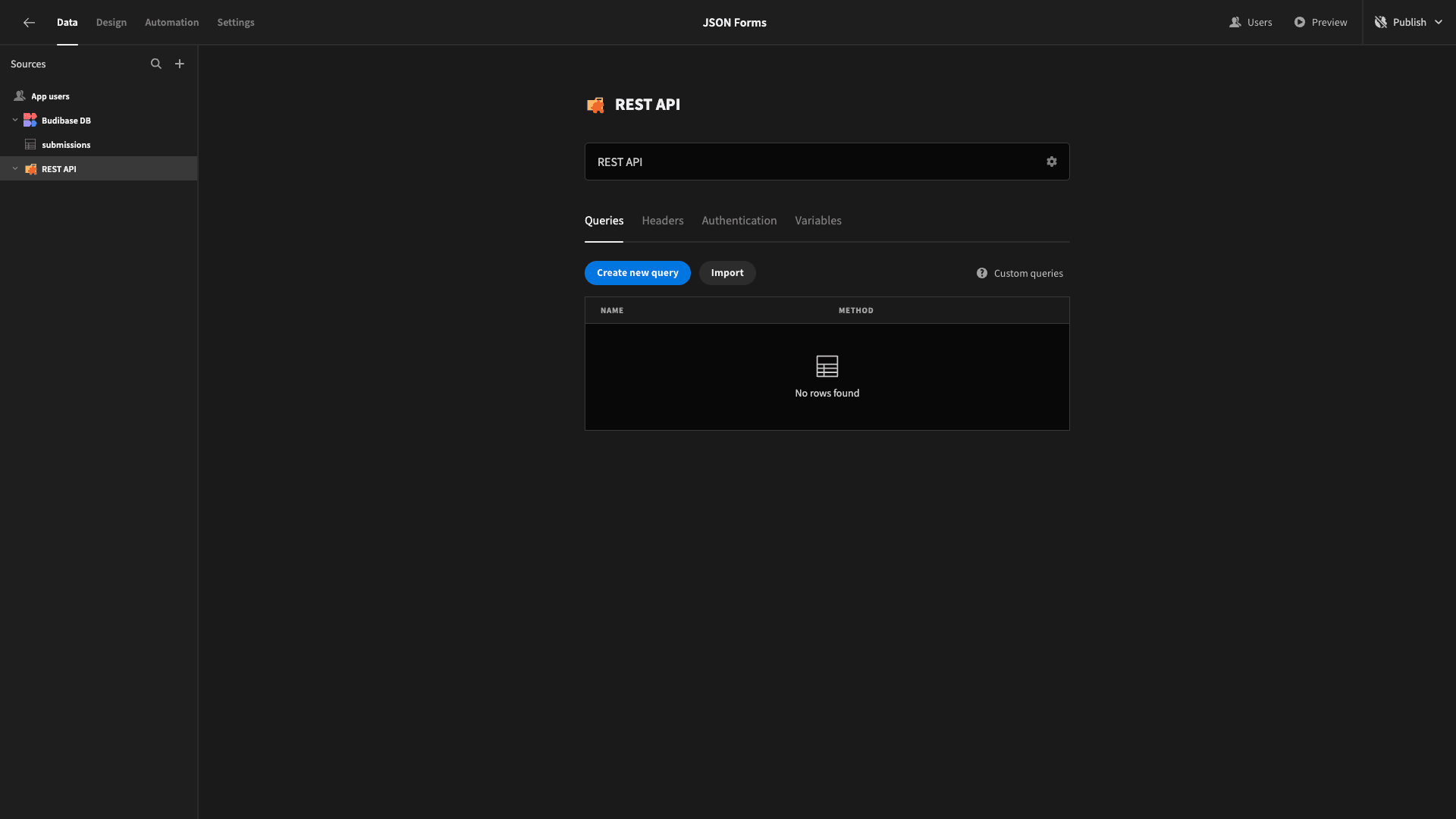The image size is (1456, 819).
Task: Open the Automation tab
Action: pyautogui.click(x=172, y=22)
